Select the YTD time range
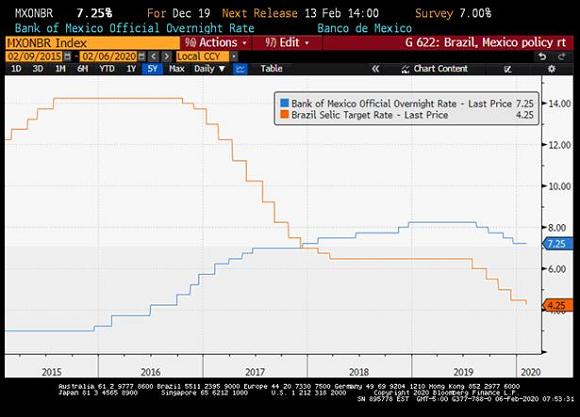580x417 pixels. (107, 69)
